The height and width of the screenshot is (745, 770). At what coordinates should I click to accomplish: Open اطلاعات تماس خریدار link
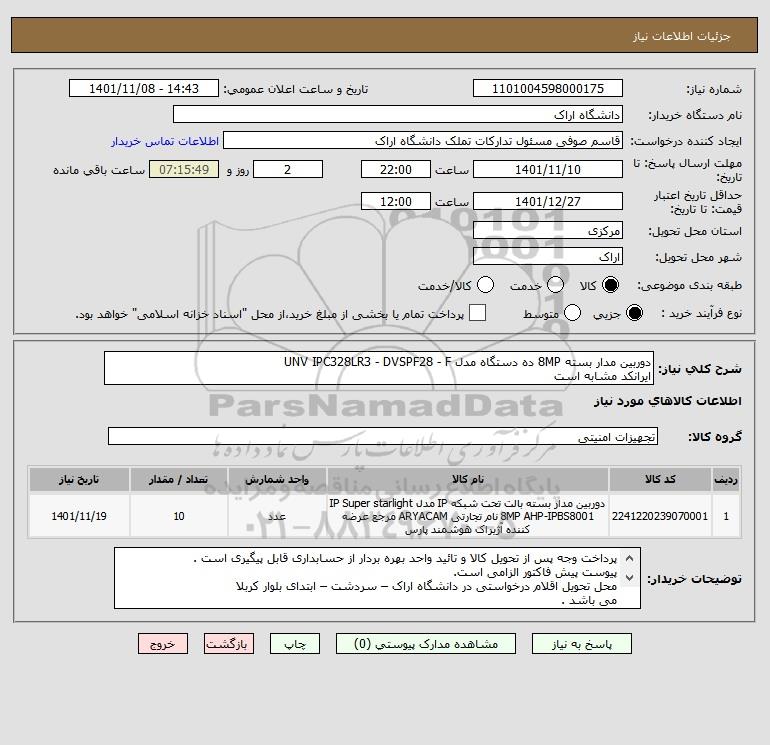click(x=165, y=141)
